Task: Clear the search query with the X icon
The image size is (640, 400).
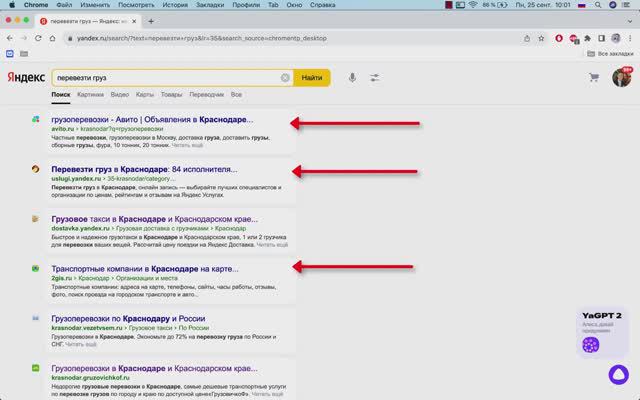Action: click(285, 78)
